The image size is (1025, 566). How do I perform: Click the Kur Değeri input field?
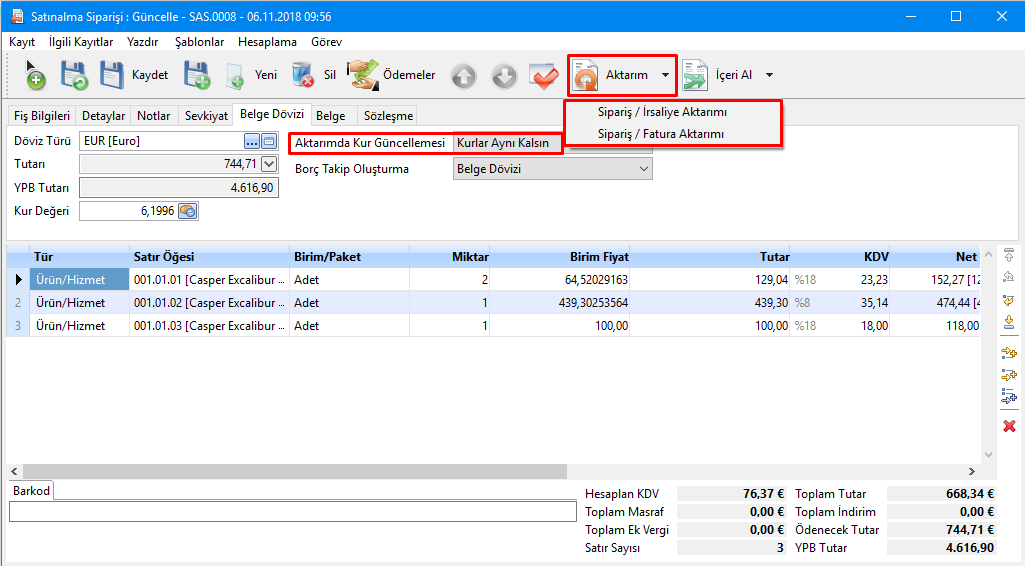point(129,211)
